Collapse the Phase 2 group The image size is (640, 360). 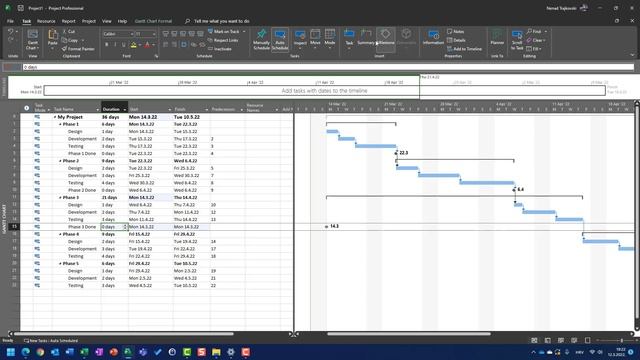(x=60, y=161)
